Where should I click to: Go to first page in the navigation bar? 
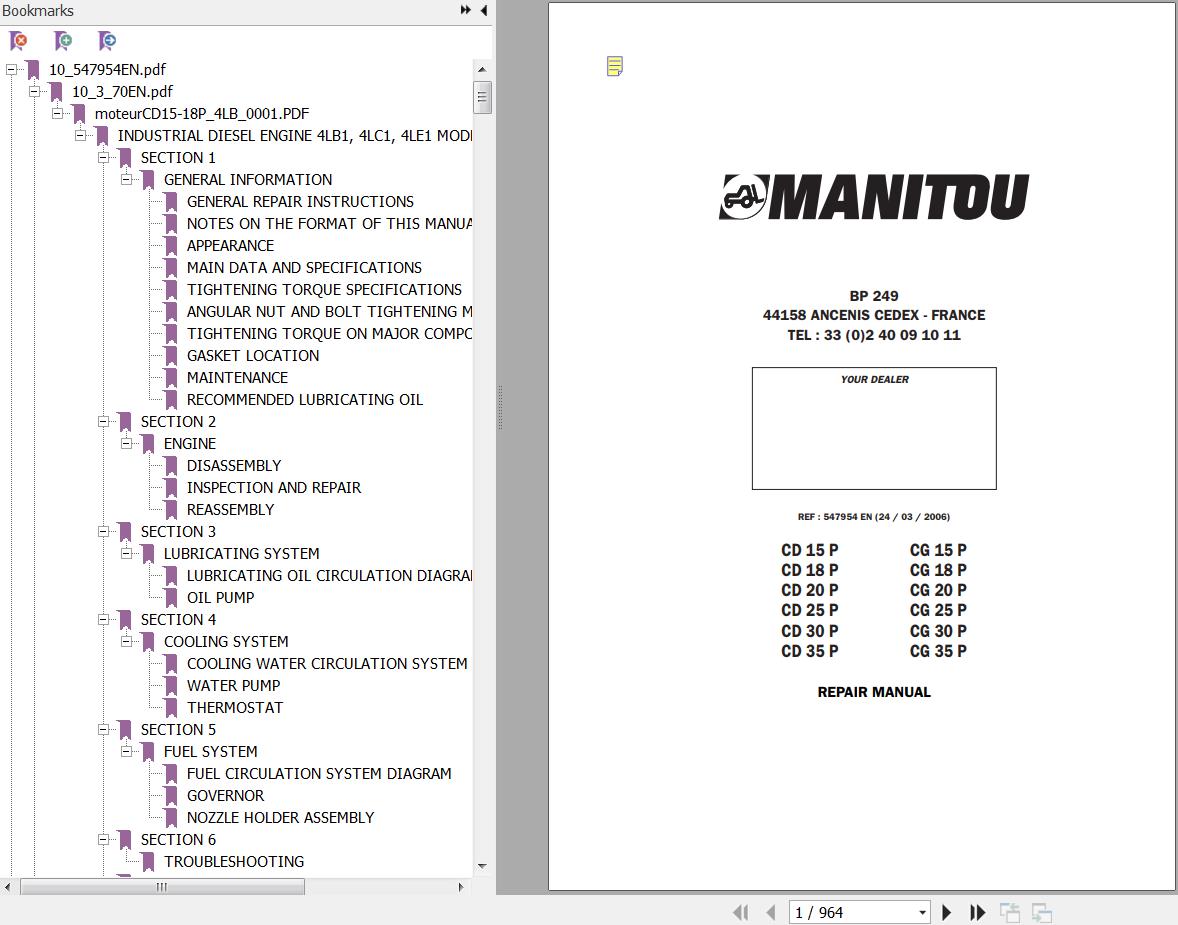tap(741, 912)
